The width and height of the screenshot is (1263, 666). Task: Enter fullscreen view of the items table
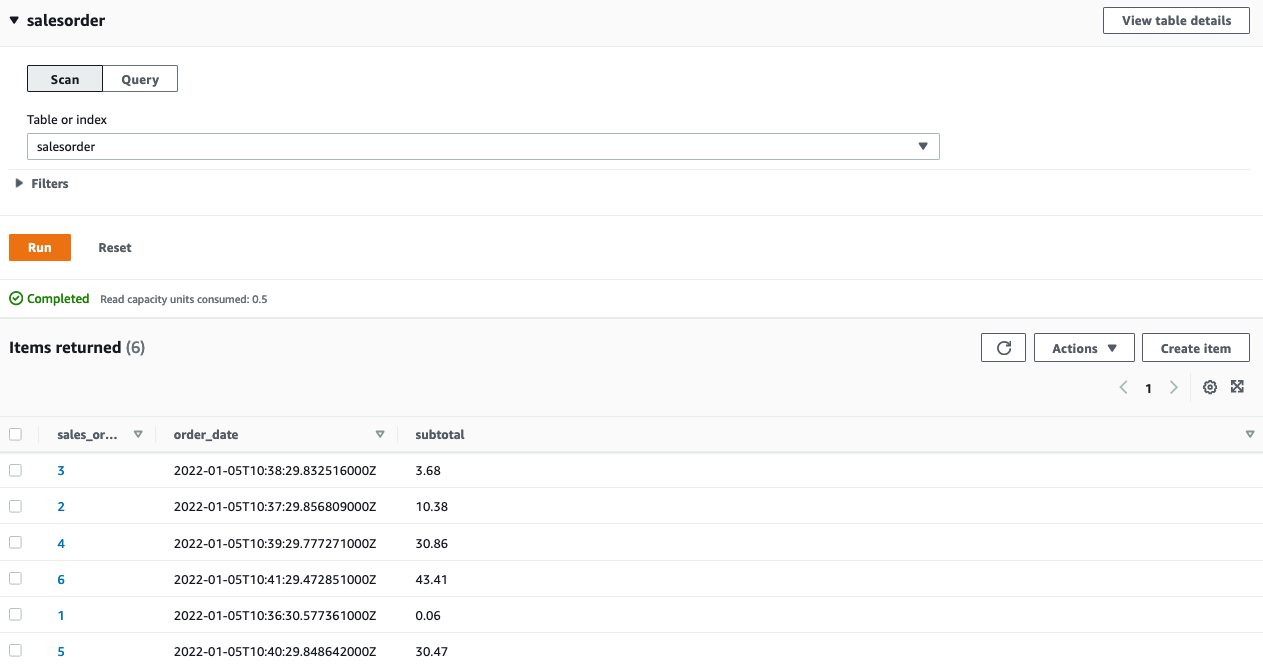pos(1238,387)
